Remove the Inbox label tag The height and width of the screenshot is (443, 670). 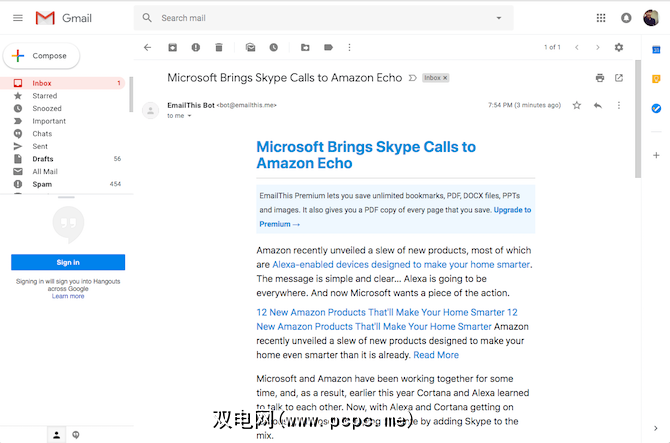coord(445,77)
